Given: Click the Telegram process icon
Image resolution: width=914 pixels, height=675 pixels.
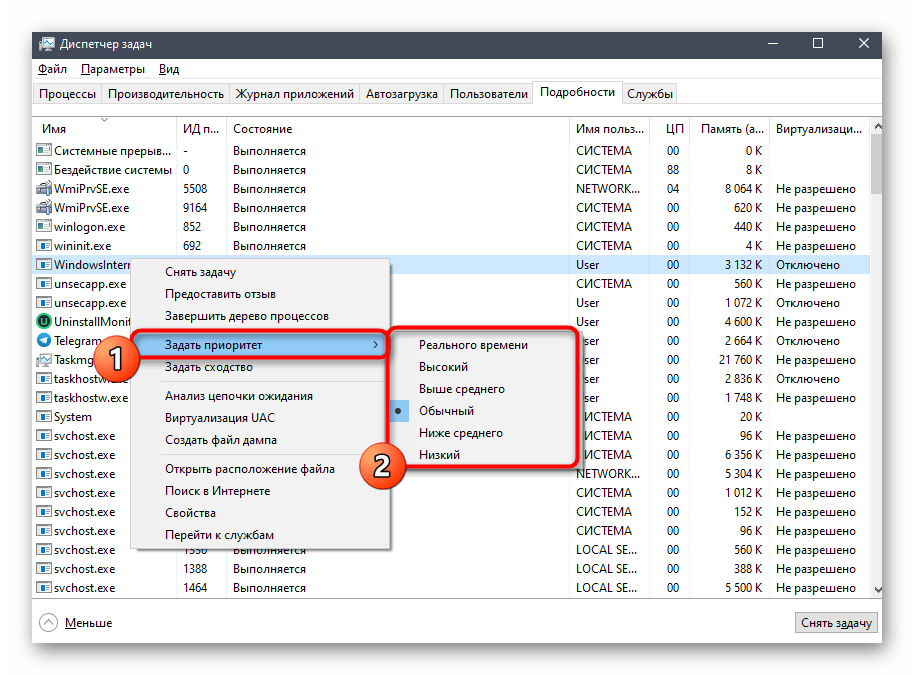Looking at the screenshot, I should (44, 340).
